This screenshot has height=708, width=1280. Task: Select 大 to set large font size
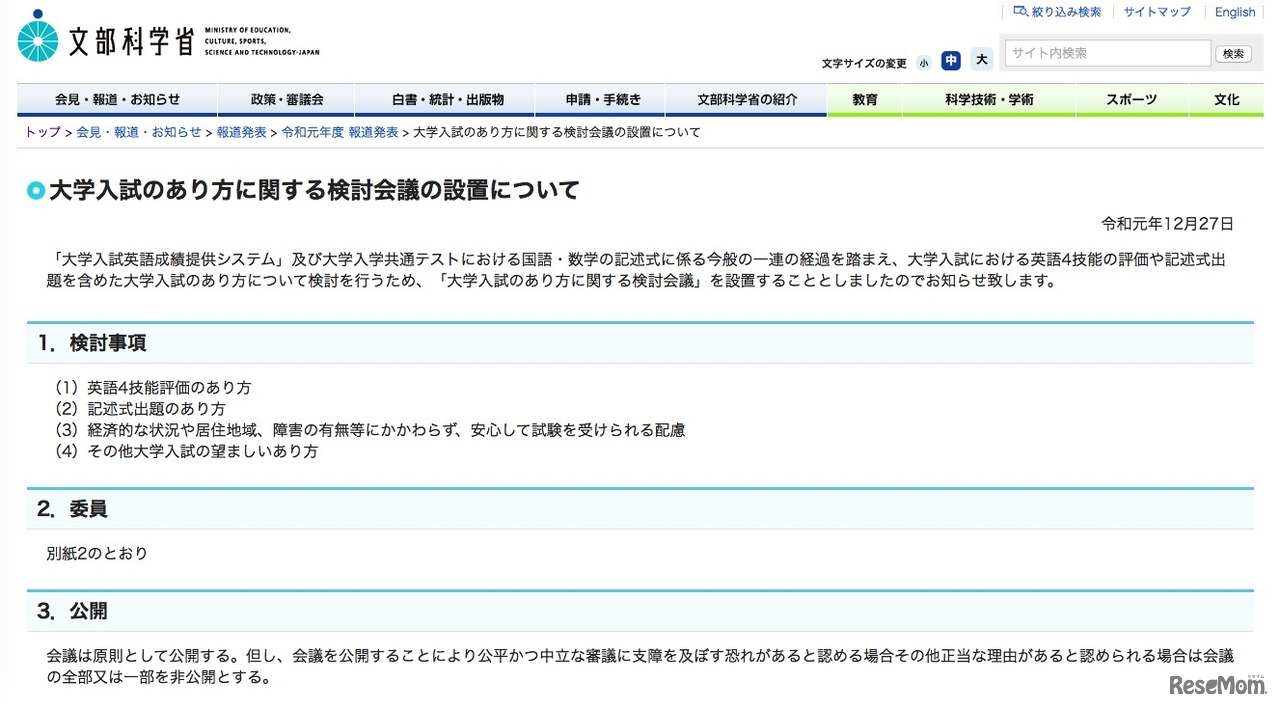(980, 61)
